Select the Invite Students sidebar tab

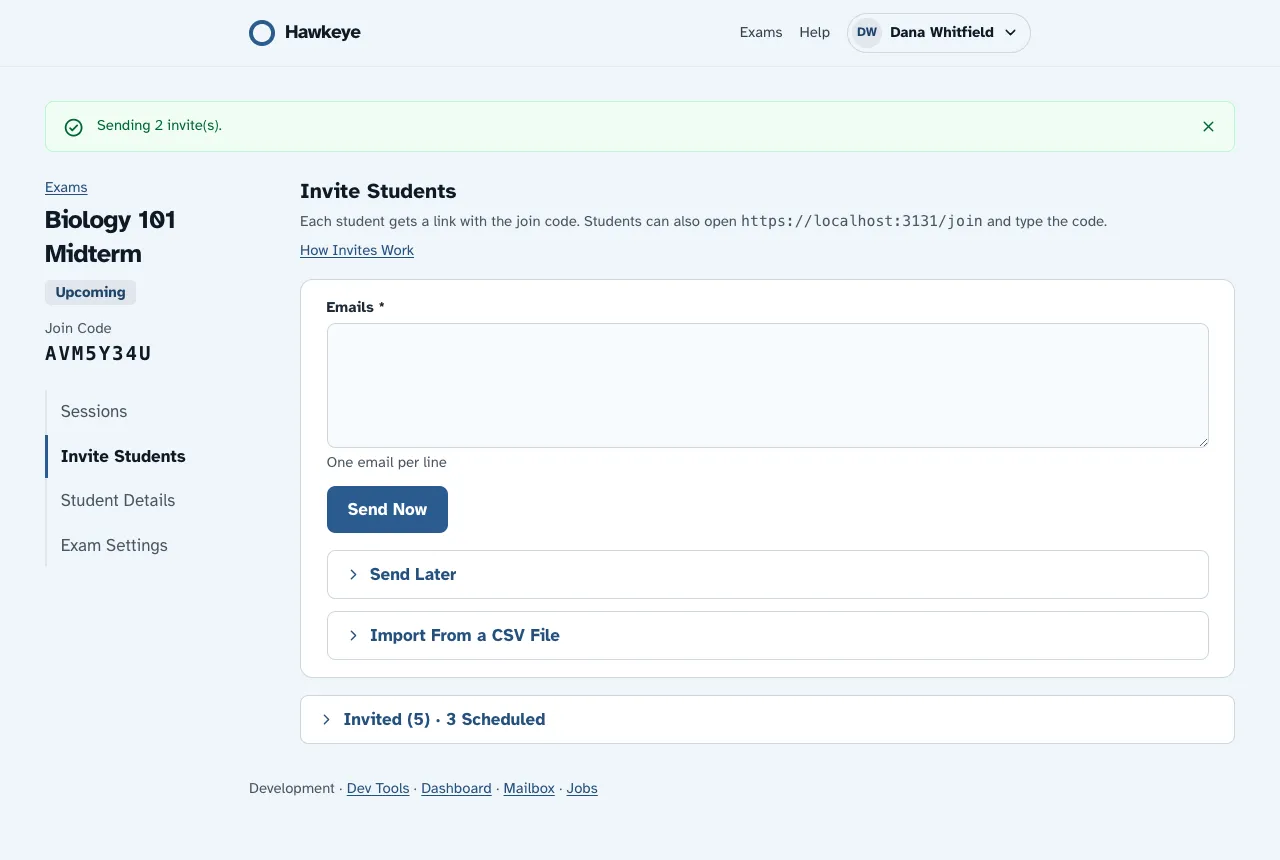coord(123,457)
